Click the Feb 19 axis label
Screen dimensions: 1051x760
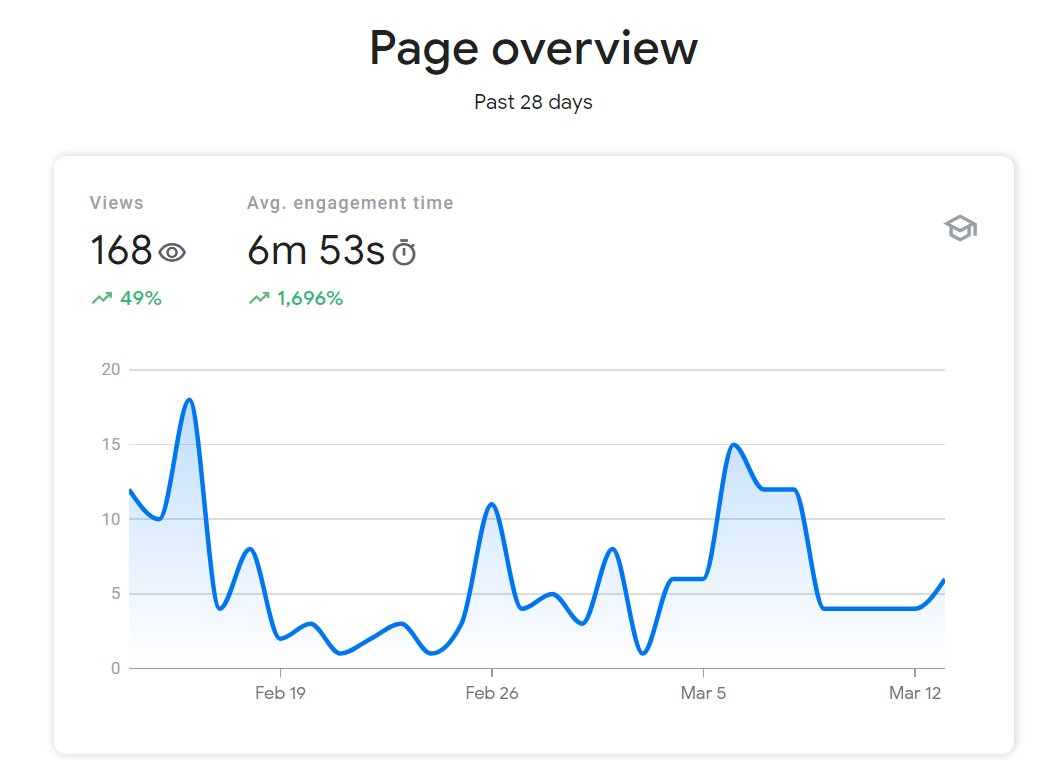click(280, 693)
